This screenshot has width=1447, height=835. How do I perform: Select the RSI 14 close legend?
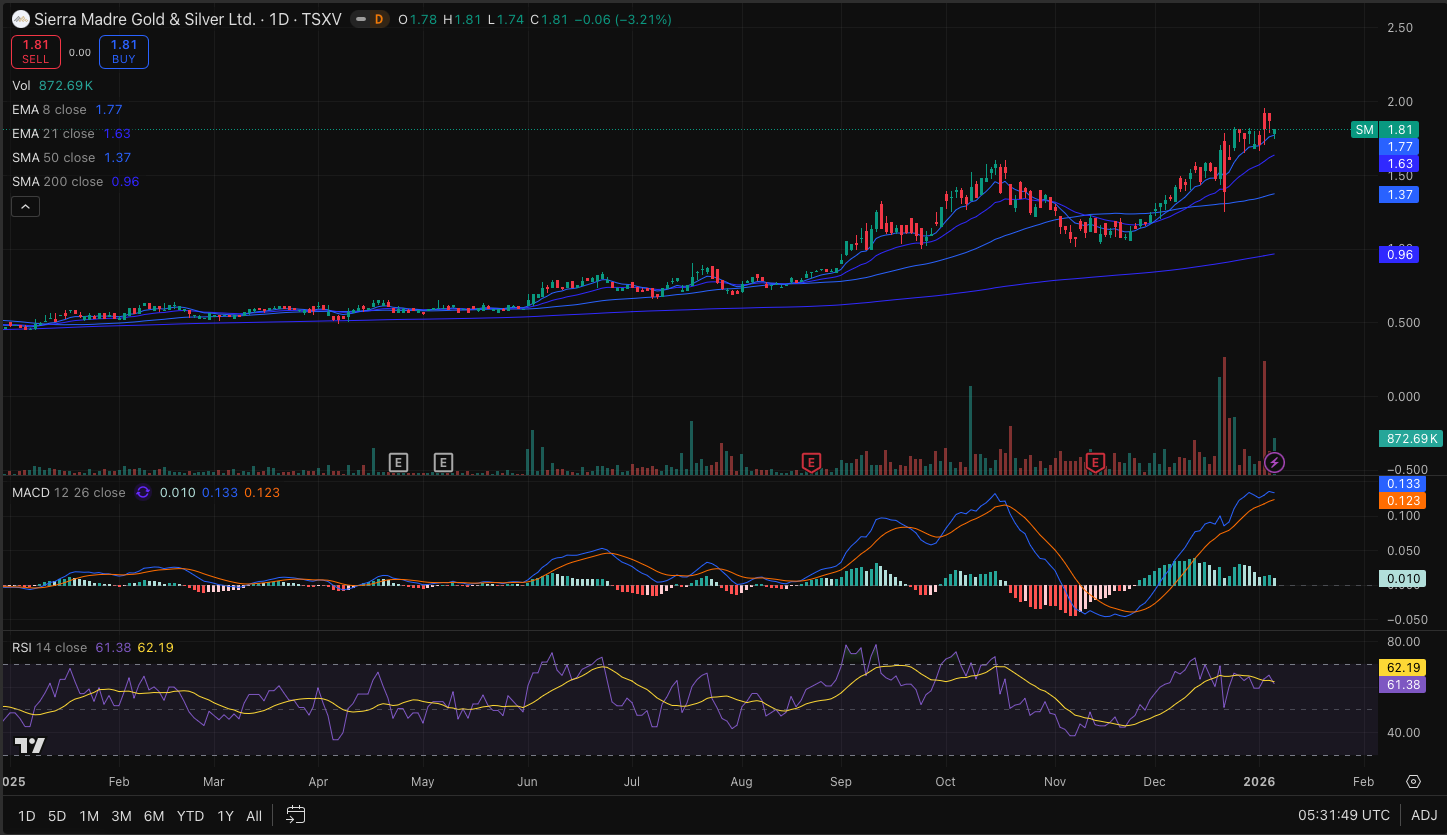click(x=49, y=647)
